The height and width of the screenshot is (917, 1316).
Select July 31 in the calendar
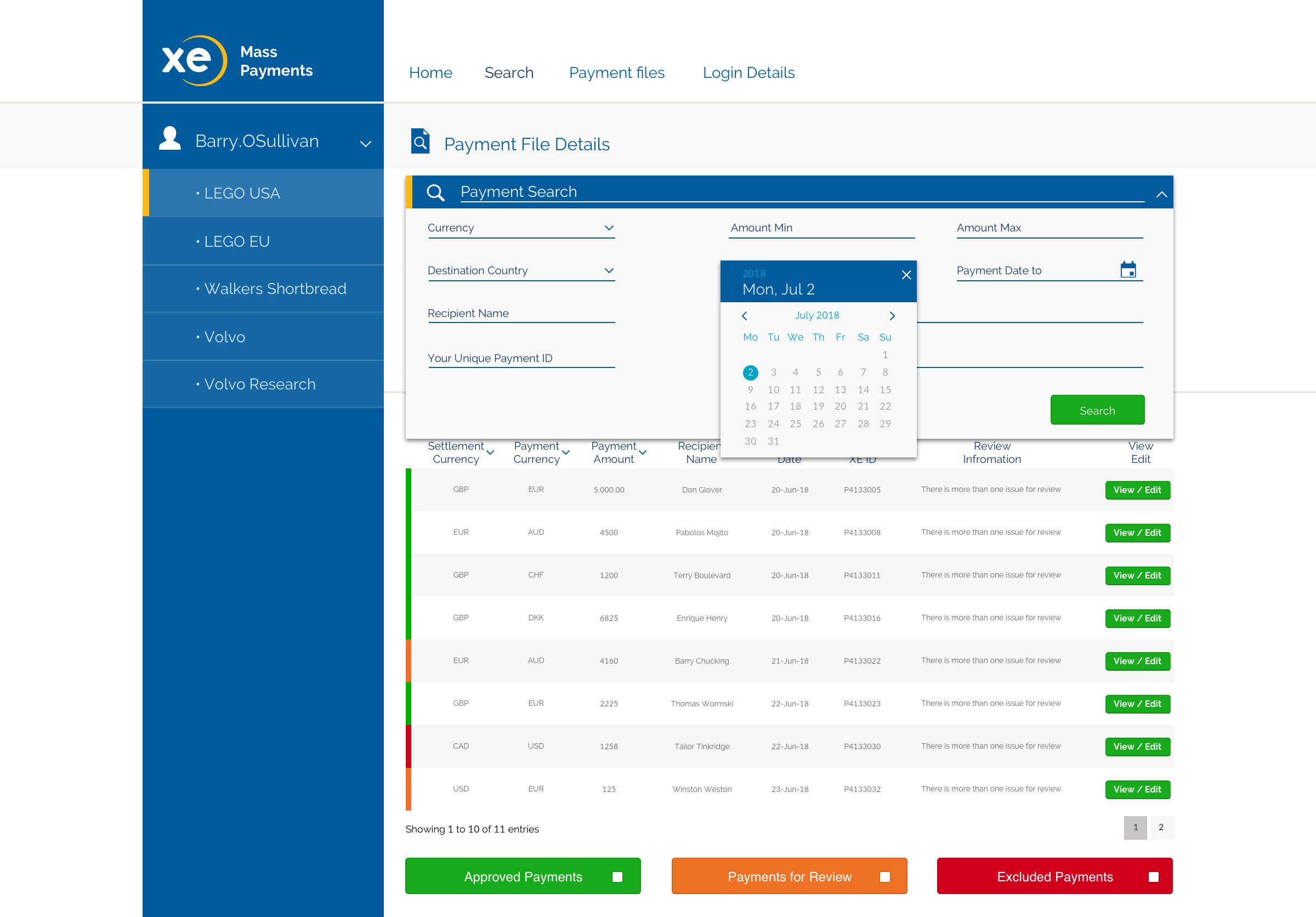773,441
